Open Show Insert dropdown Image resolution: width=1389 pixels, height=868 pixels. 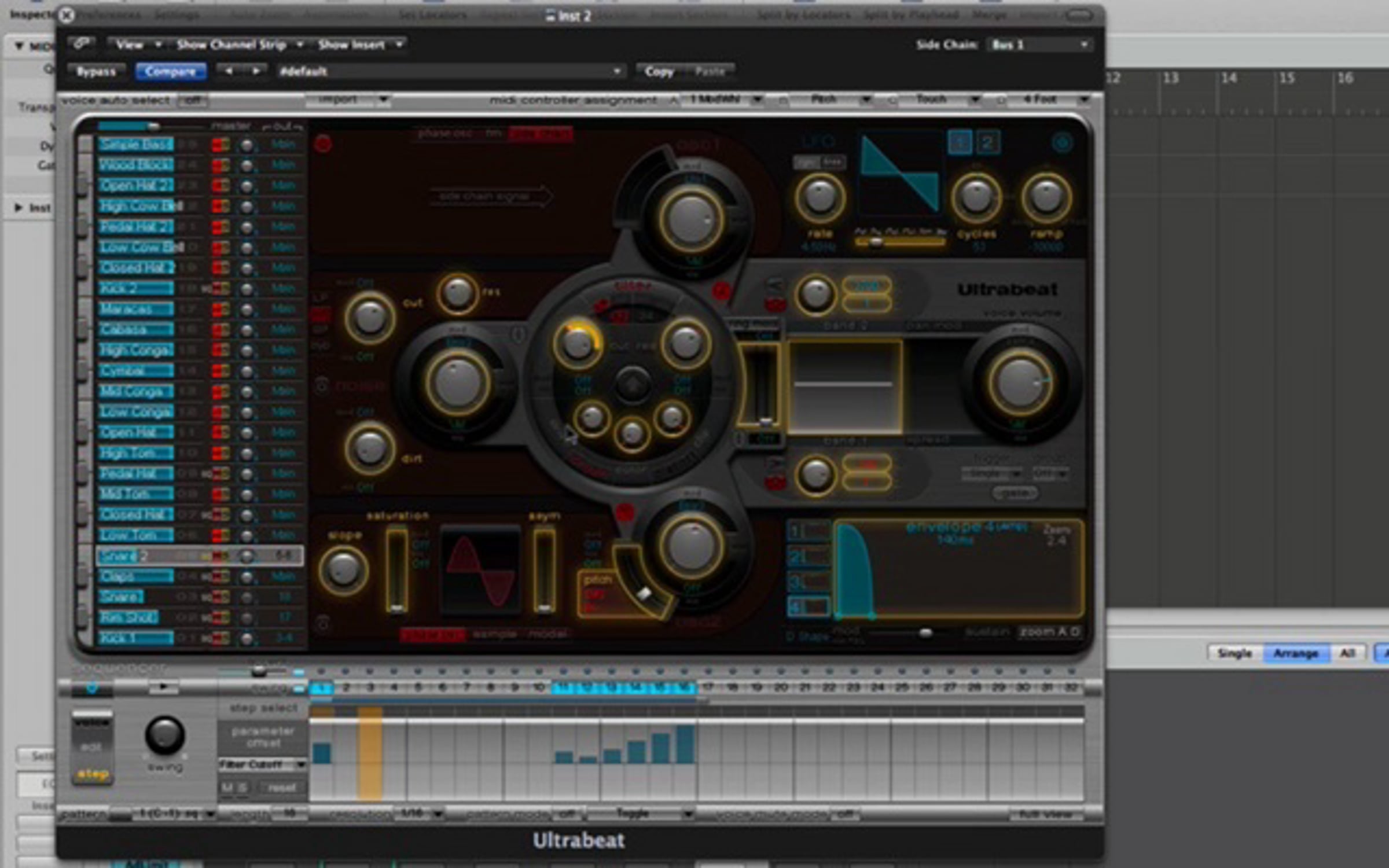(x=360, y=44)
